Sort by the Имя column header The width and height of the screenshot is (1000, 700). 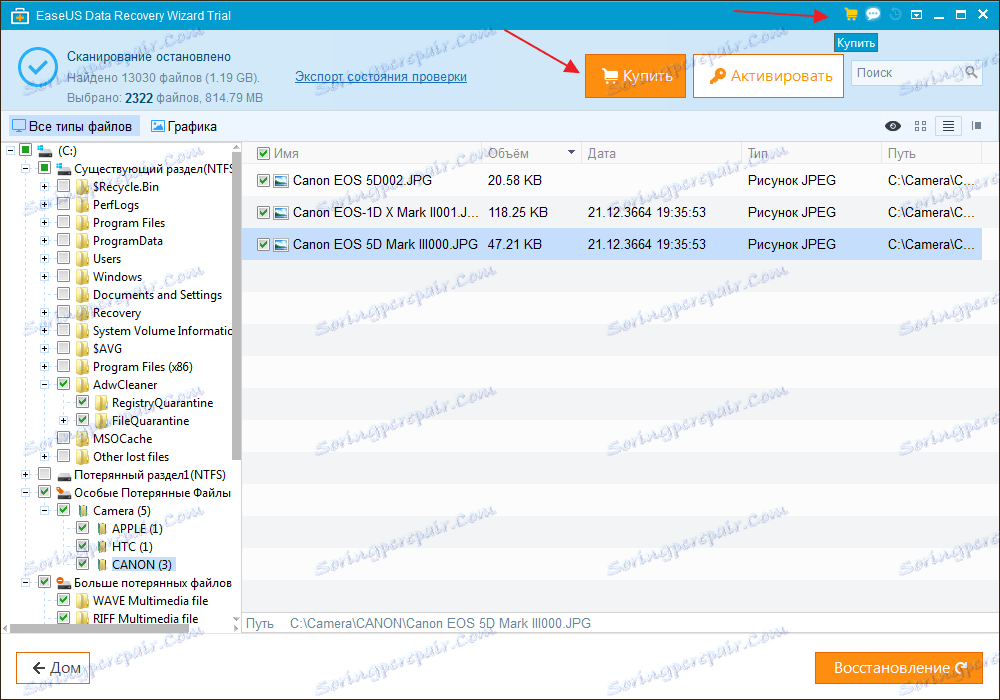[286, 154]
